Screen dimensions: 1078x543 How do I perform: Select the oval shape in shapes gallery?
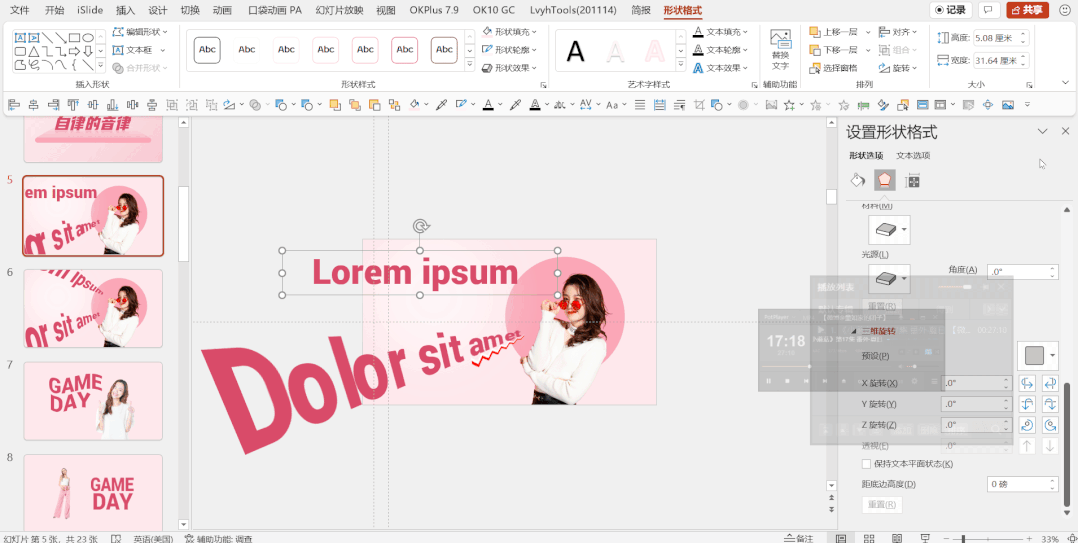click(88, 37)
